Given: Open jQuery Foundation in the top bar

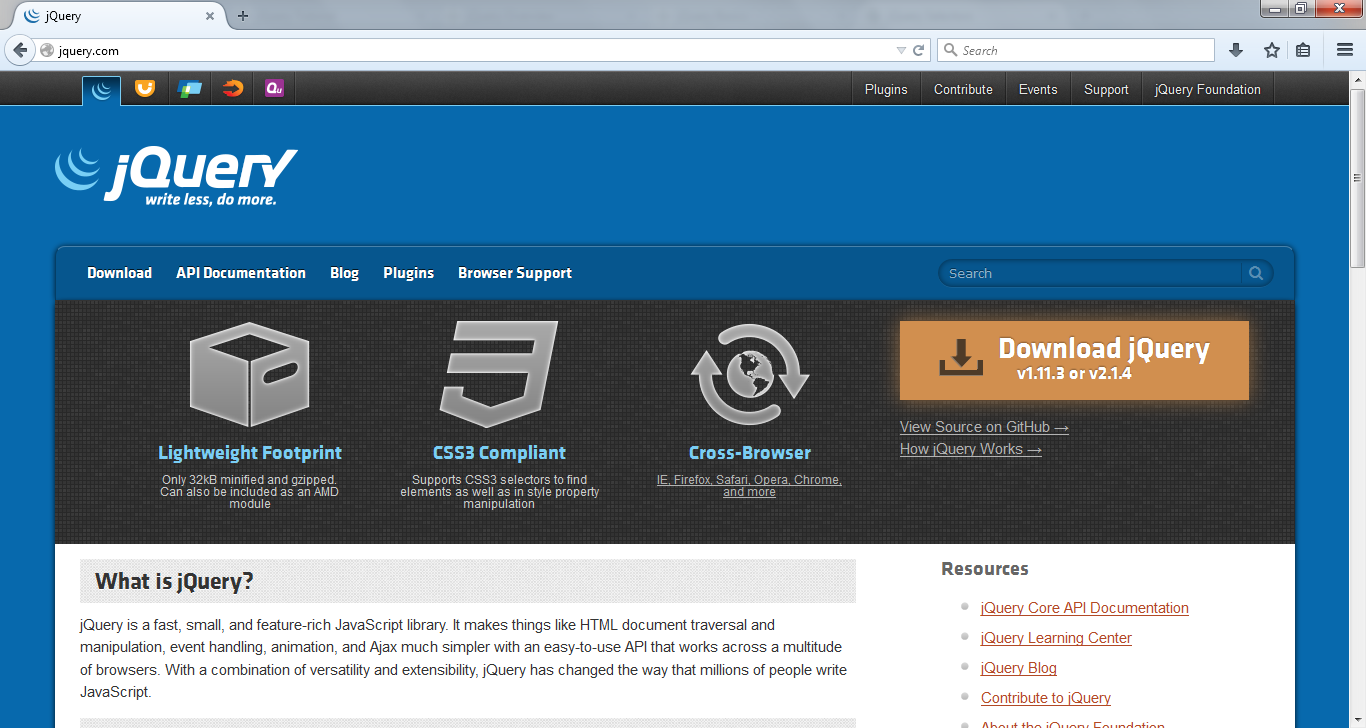Looking at the screenshot, I should point(1207,89).
